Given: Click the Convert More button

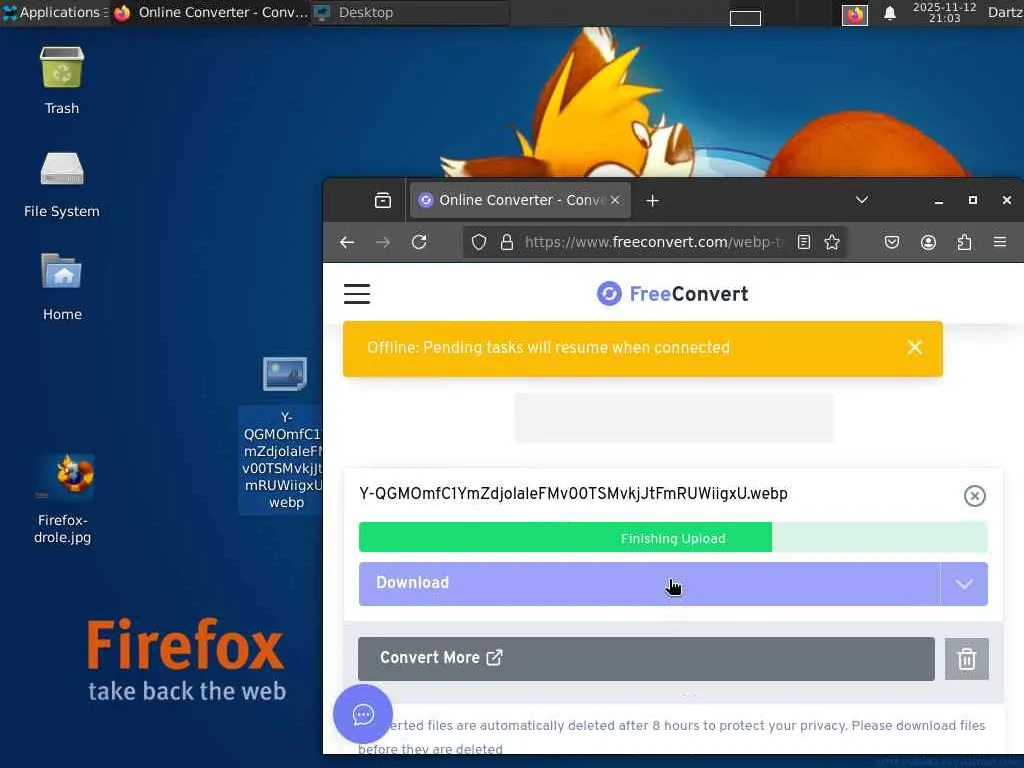Looking at the screenshot, I should click(x=646, y=658).
